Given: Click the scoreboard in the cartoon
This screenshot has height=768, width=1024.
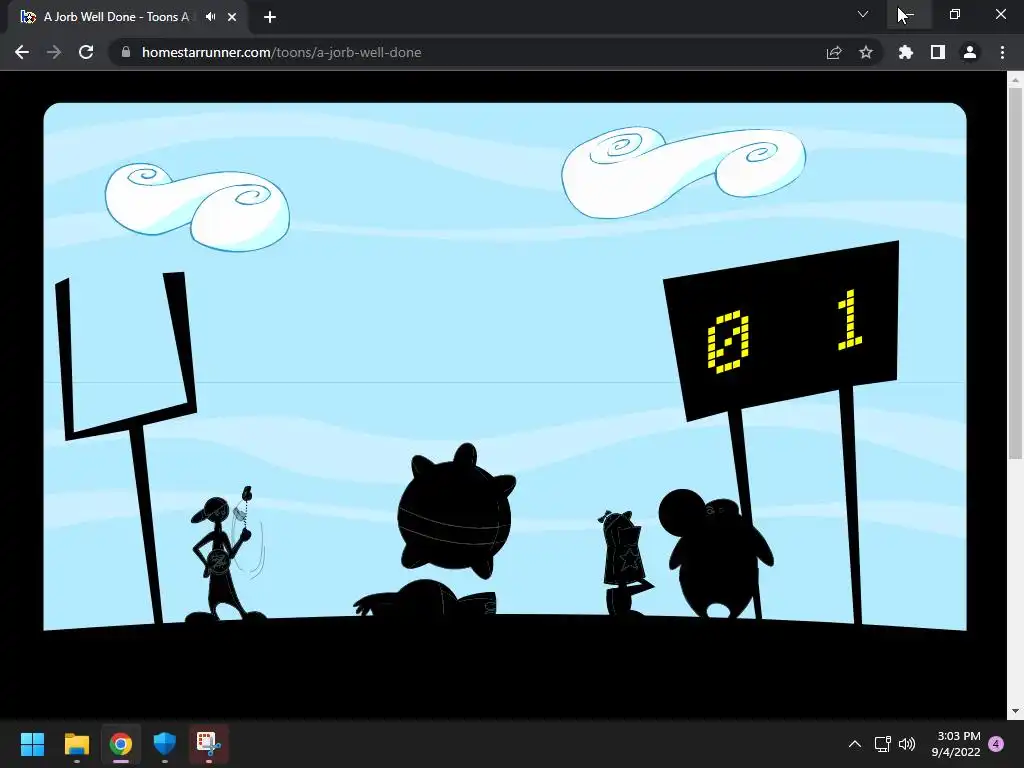Looking at the screenshot, I should coord(781,329).
